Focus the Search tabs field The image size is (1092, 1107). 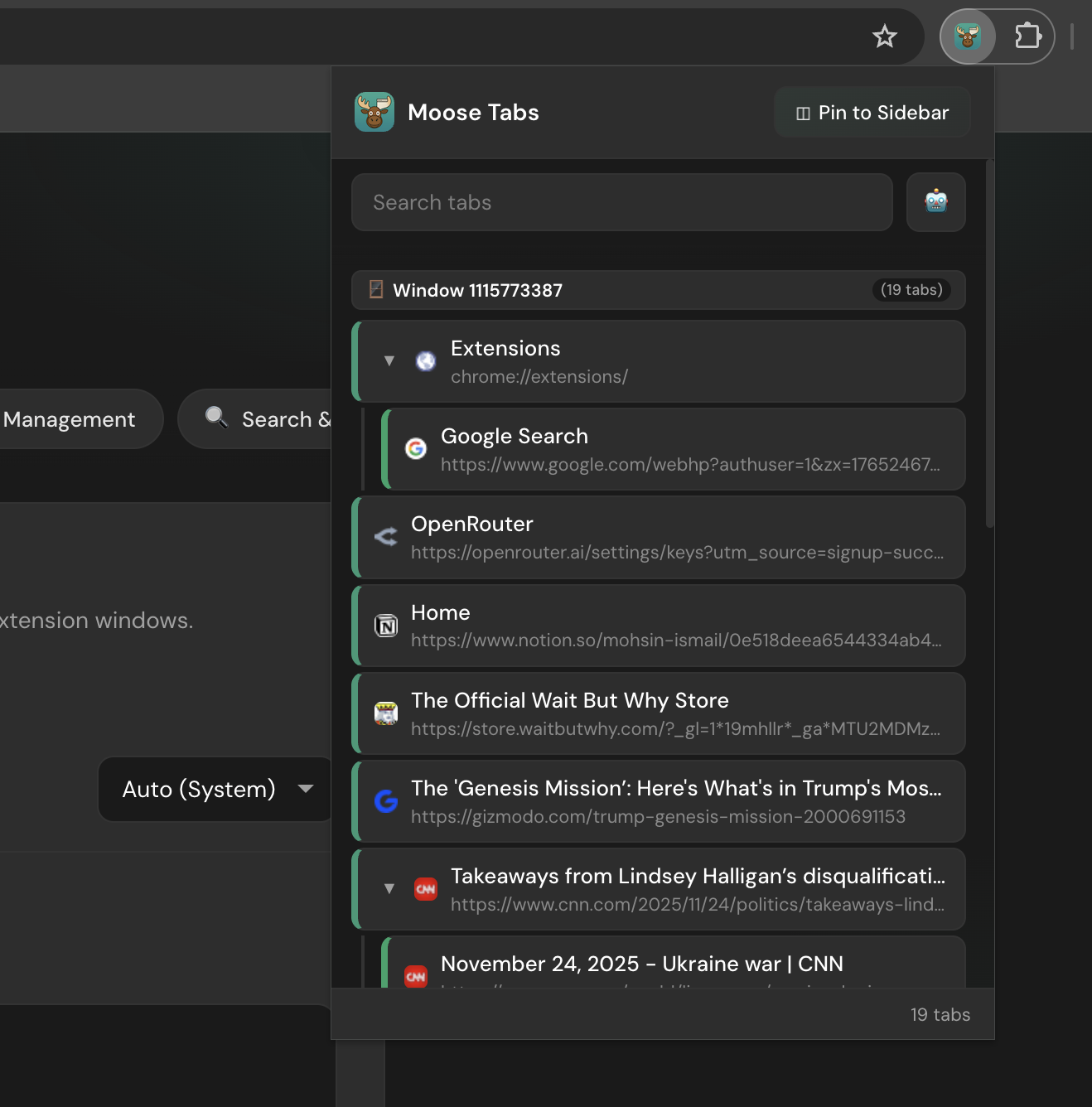pyautogui.click(x=622, y=202)
